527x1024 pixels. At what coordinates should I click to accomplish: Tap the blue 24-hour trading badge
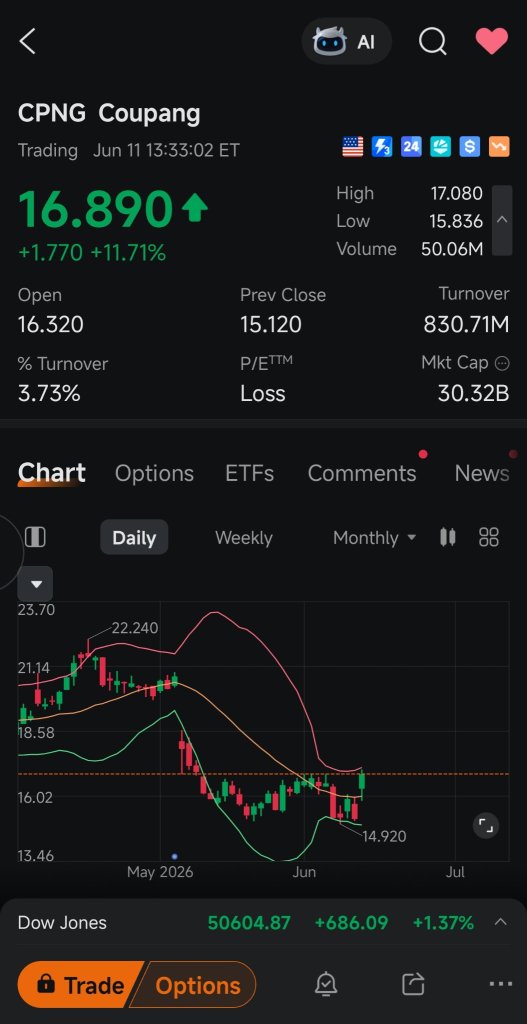[411, 147]
